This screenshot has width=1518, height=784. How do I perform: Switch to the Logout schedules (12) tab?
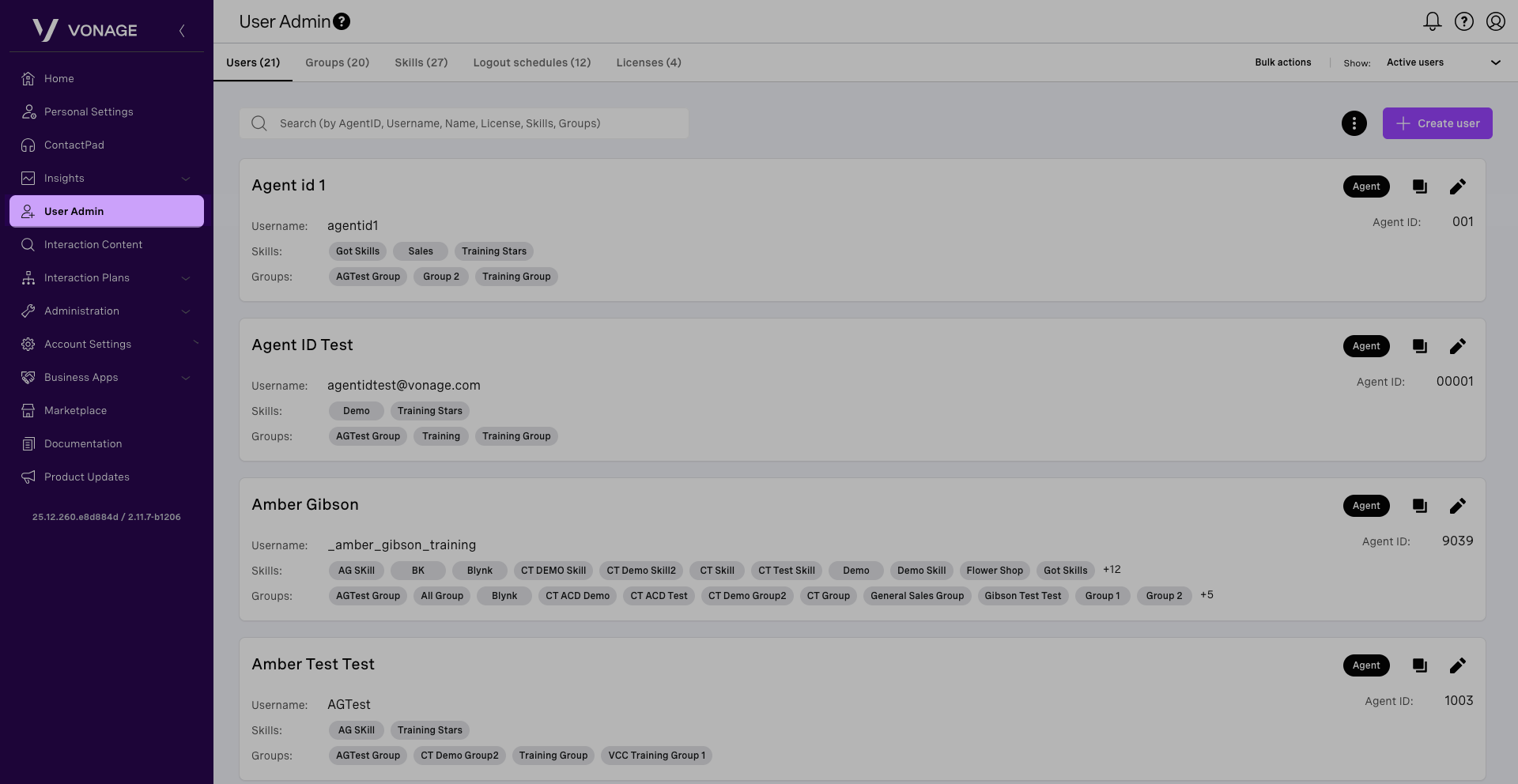click(x=531, y=62)
